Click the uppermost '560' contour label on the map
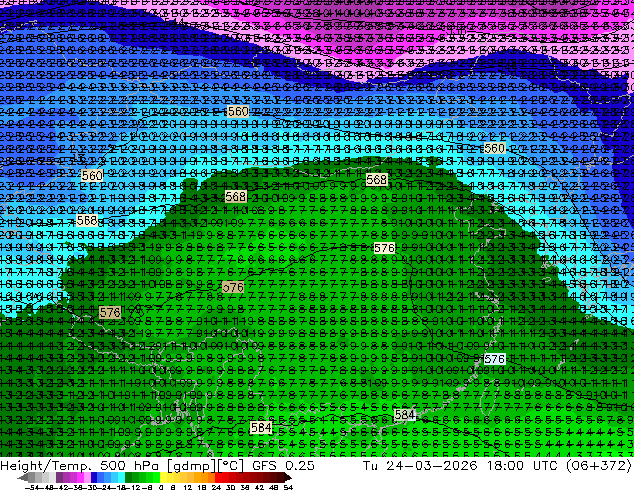 pos(238,112)
